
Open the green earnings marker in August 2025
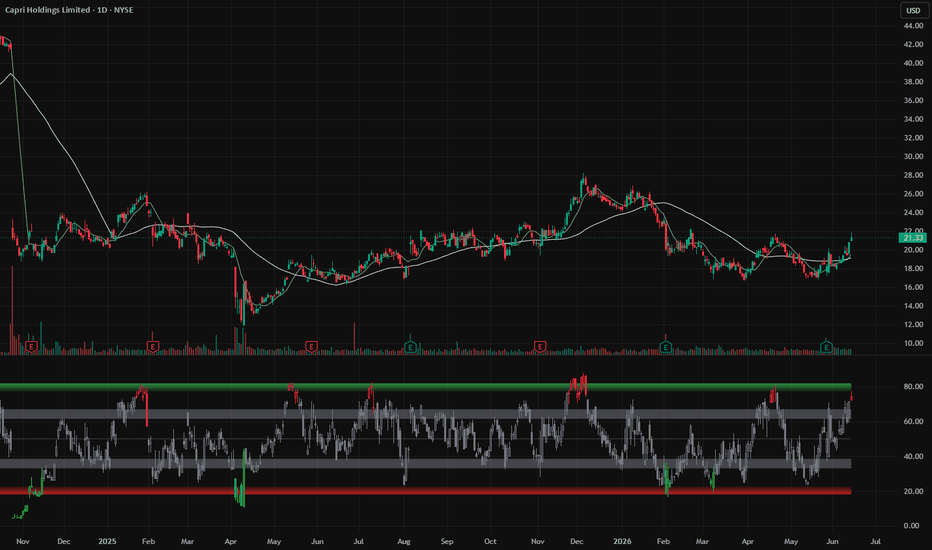410,346
